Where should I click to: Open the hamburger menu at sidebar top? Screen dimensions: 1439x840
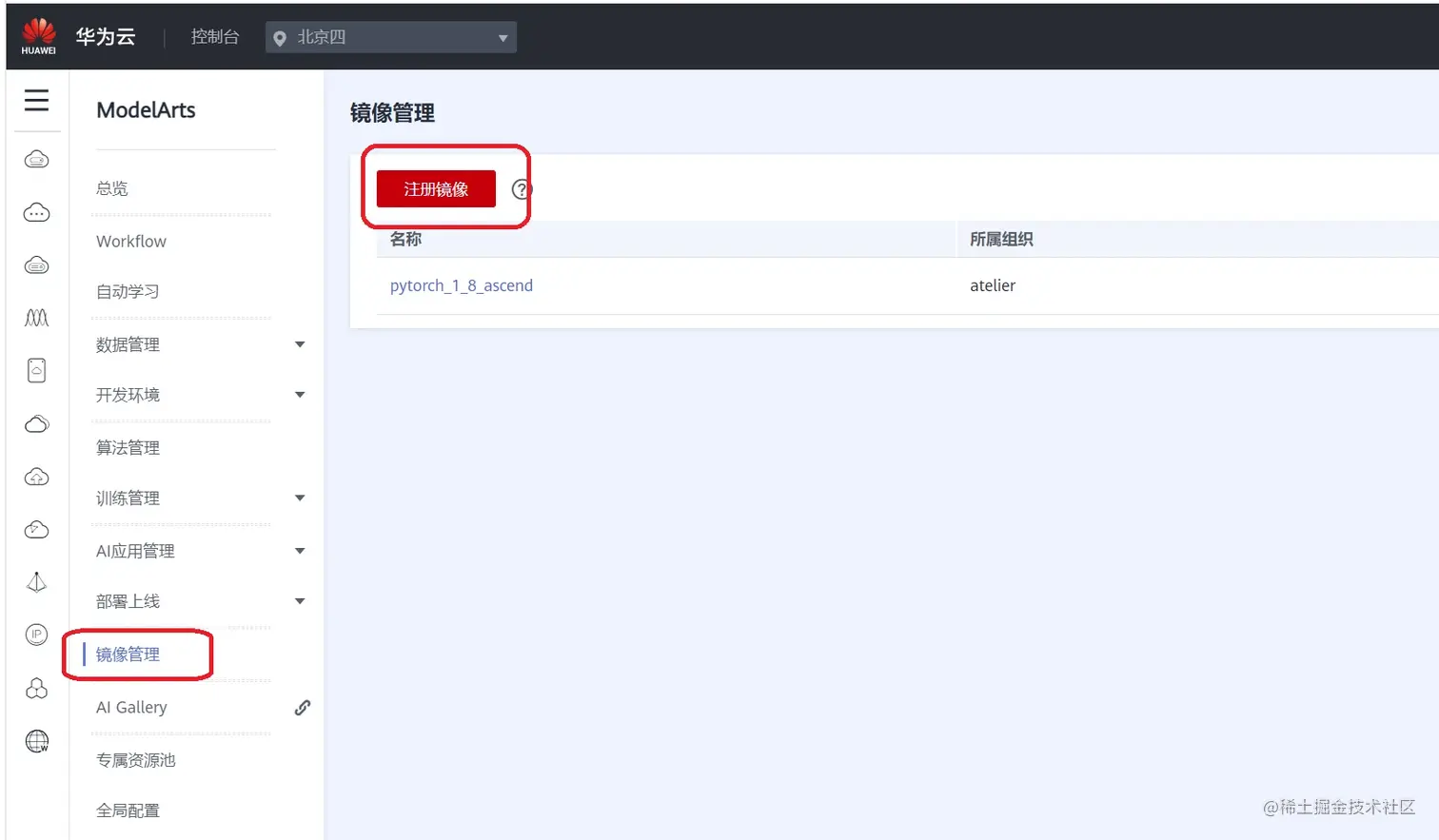click(x=36, y=100)
